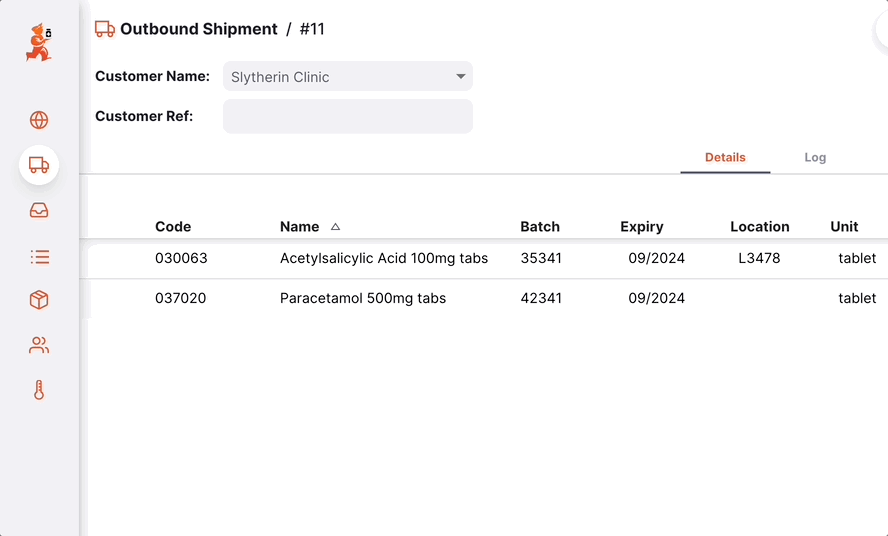Sort by the Code column header
888x536 pixels.
(173, 227)
